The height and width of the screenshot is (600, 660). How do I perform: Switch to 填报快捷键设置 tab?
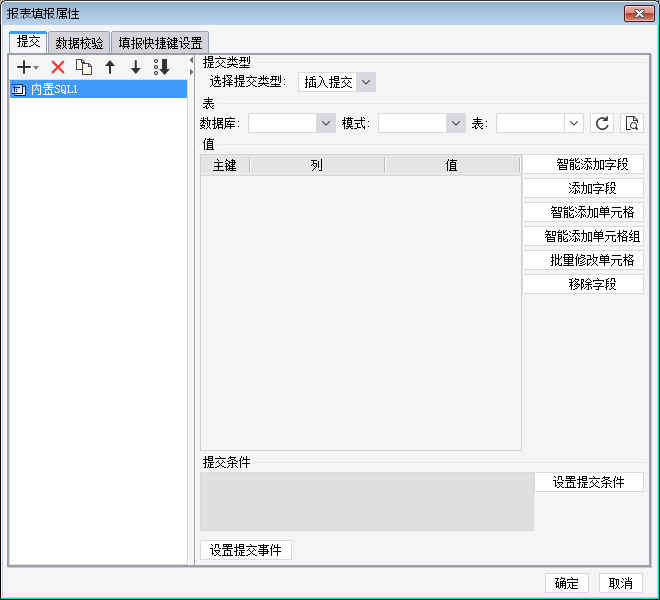tap(160, 43)
